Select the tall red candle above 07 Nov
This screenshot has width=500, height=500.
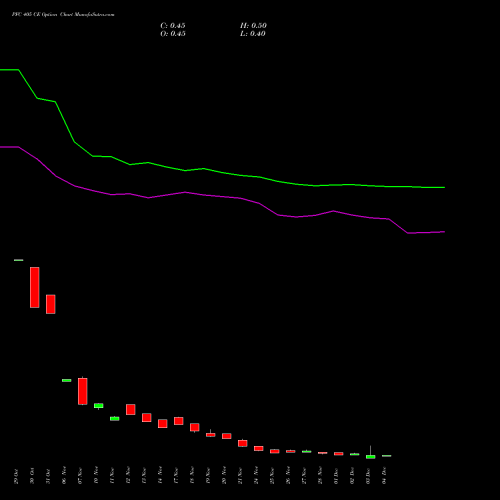click(83, 391)
